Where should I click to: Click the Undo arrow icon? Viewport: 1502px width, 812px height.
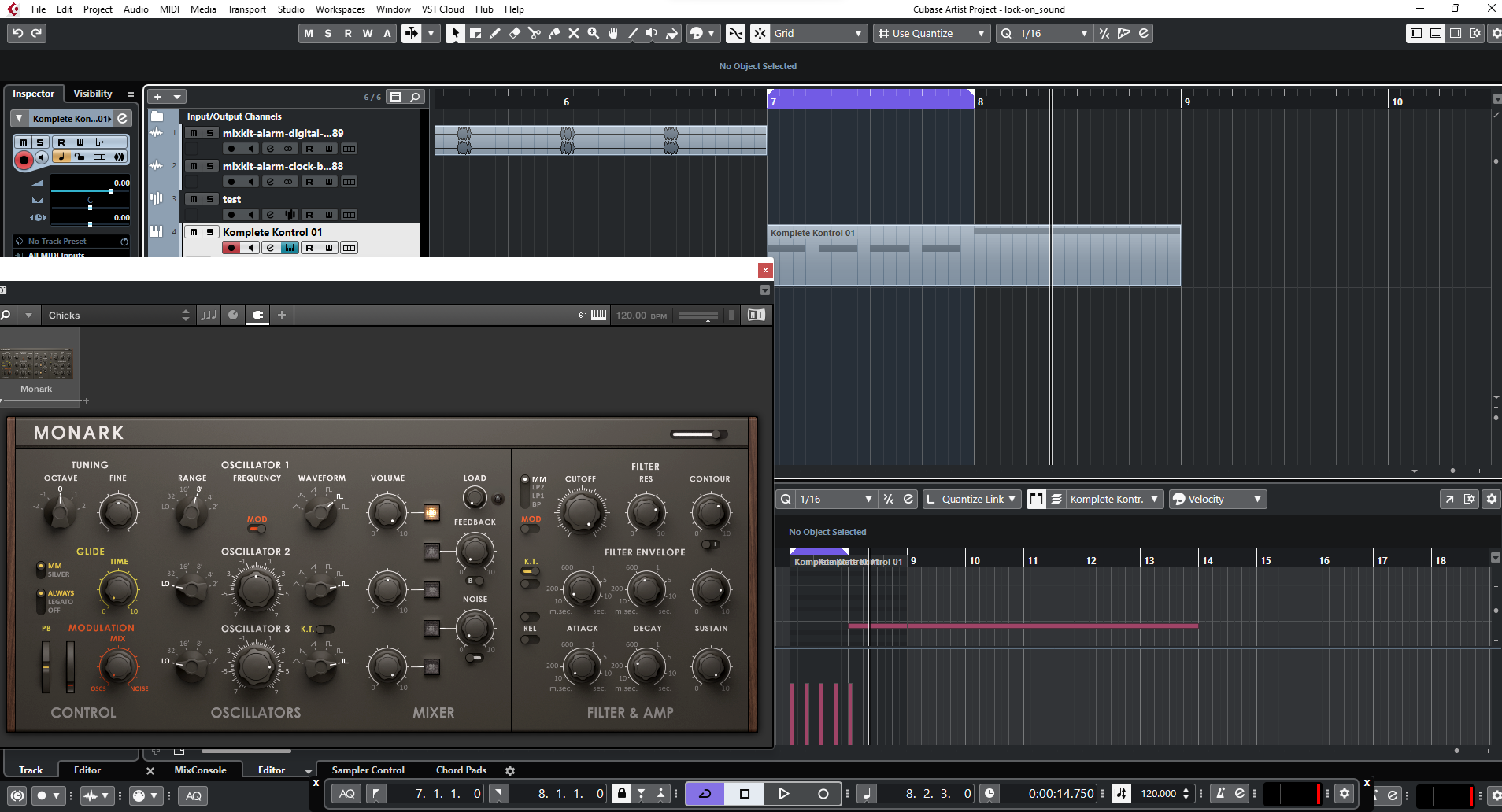tap(18, 33)
